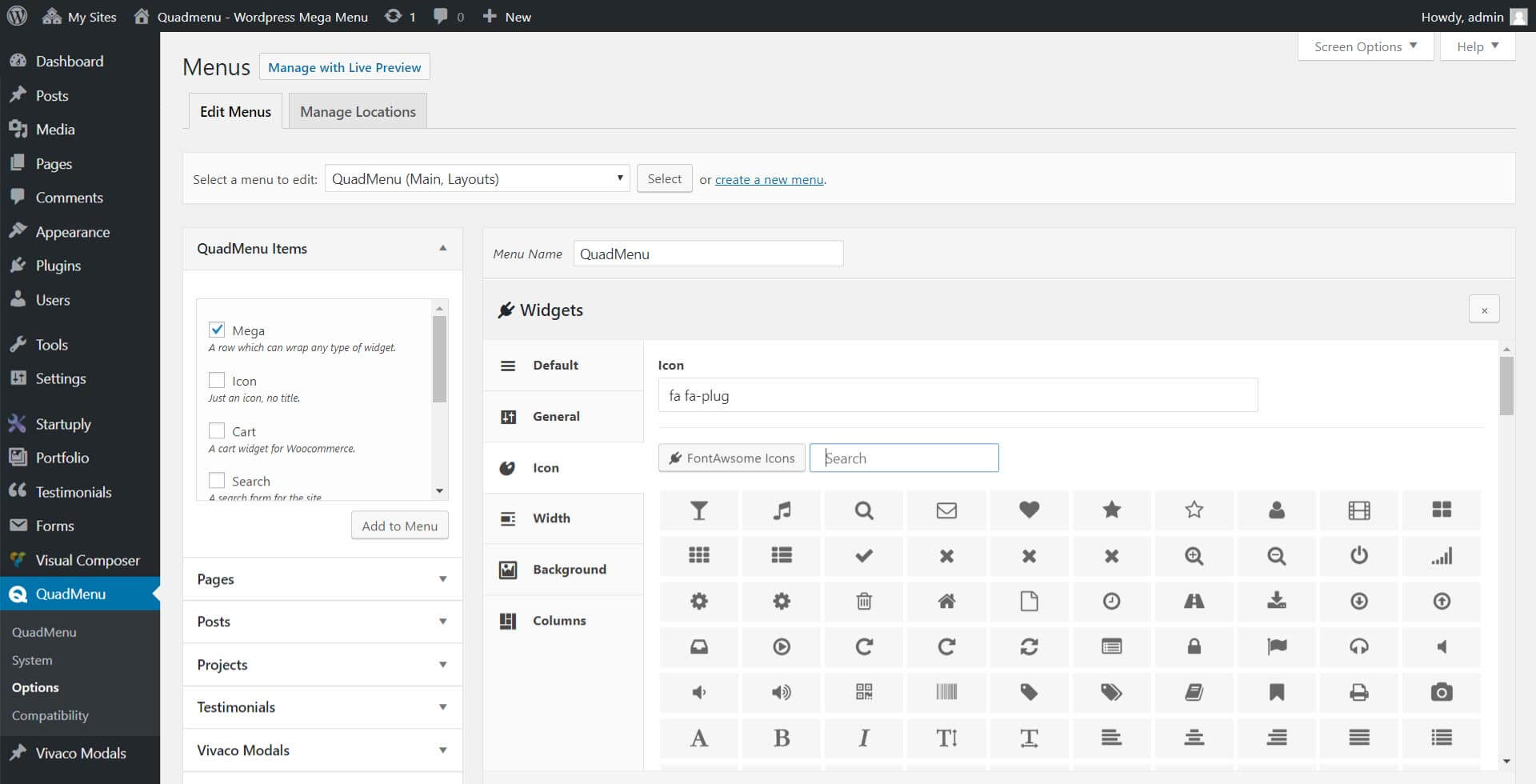Choose the outline star icon
The image size is (1536, 784).
1194,510
